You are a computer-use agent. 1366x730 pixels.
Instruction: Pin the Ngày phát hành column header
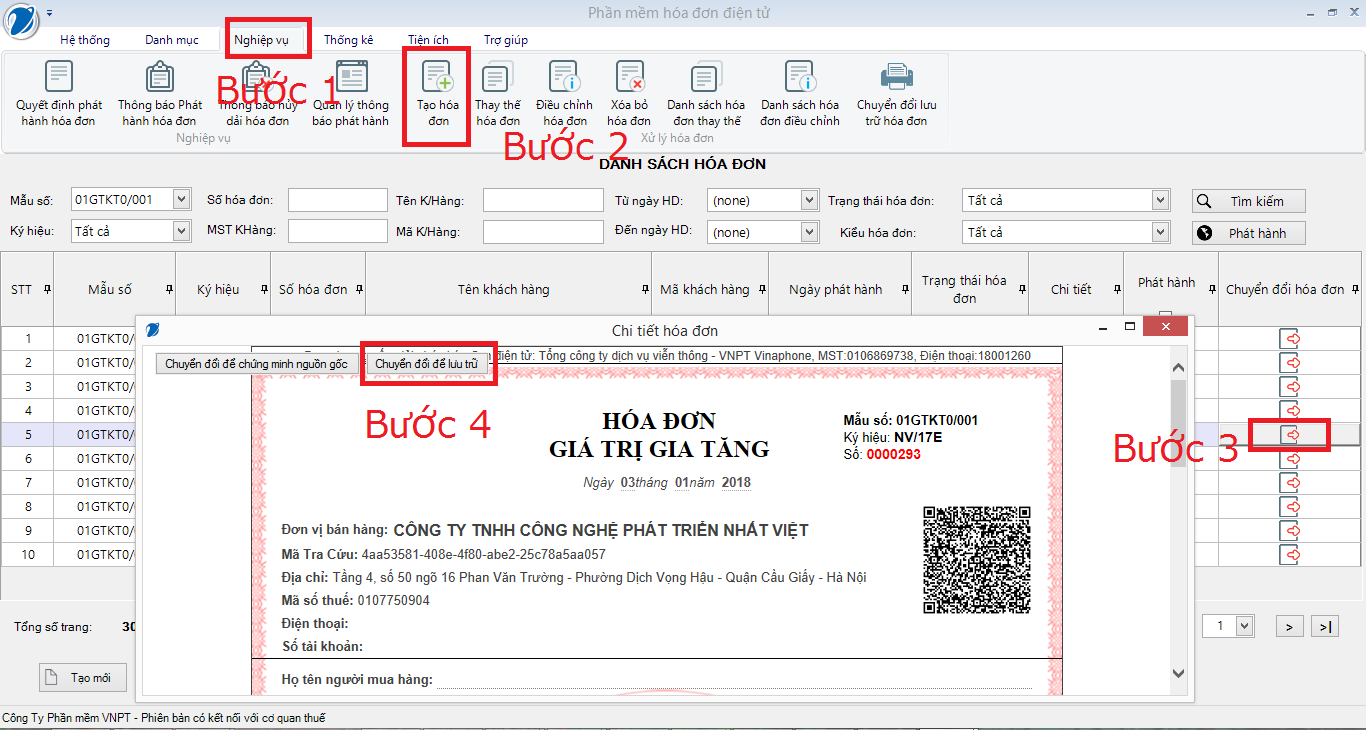[x=904, y=290]
